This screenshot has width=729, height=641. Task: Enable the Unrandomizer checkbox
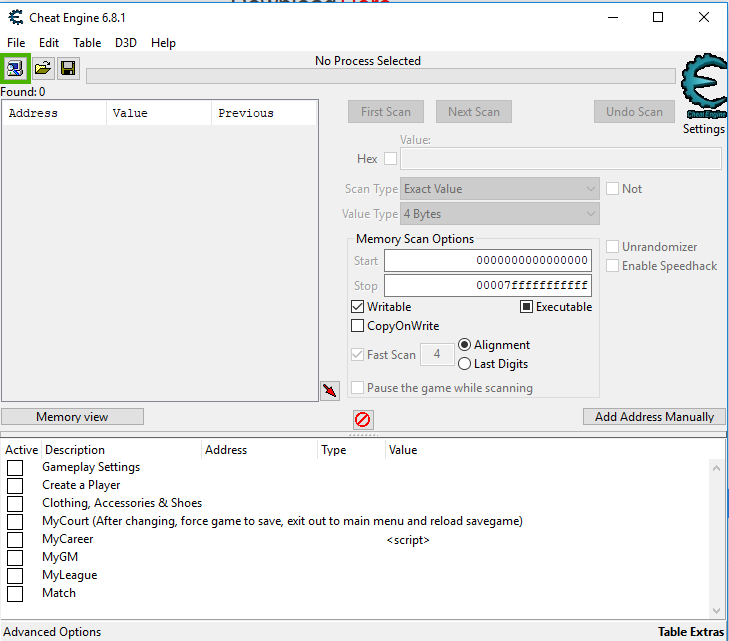pyautogui.click(x=612, y=246)
